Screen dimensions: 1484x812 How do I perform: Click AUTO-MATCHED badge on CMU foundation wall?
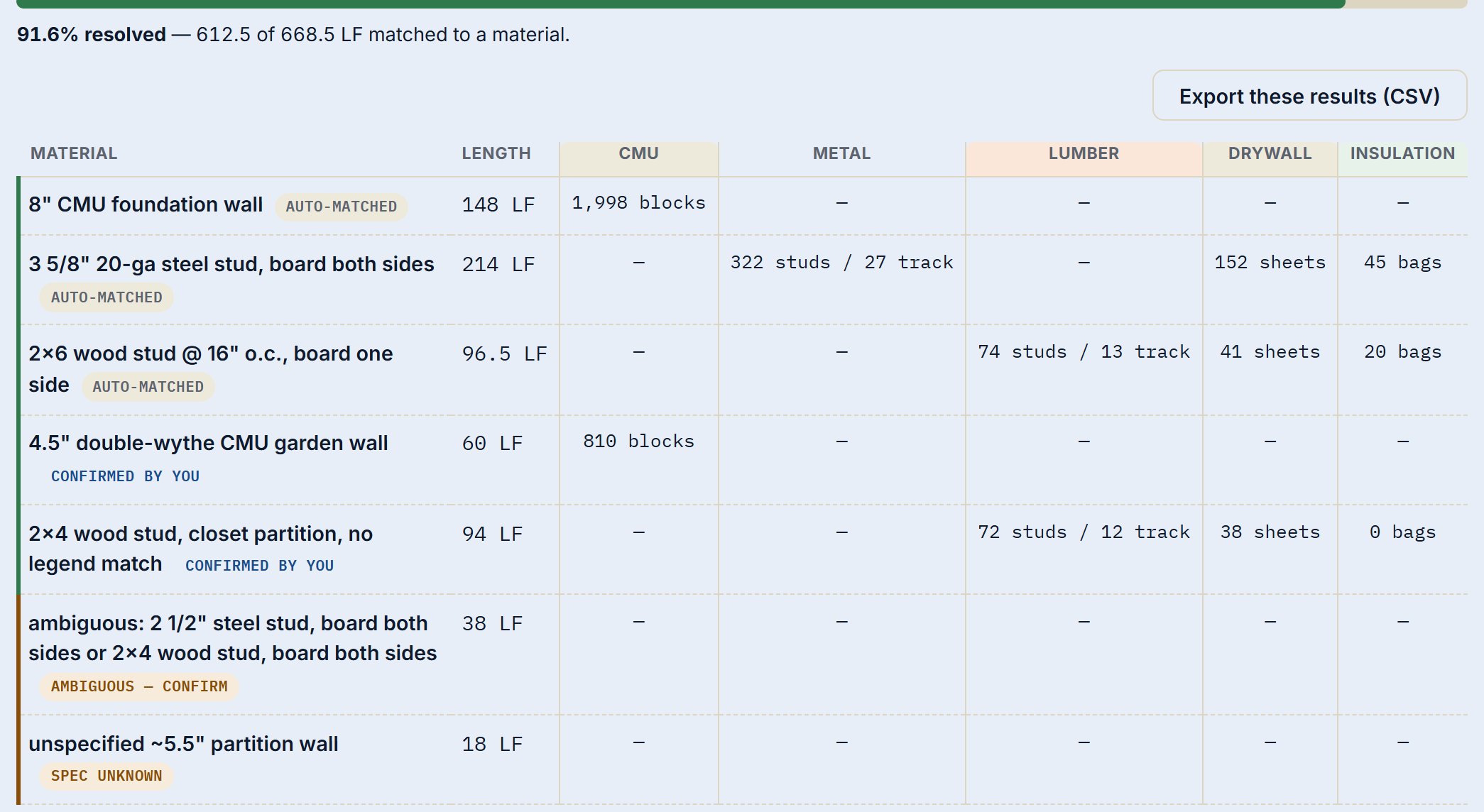click(342, 207)
